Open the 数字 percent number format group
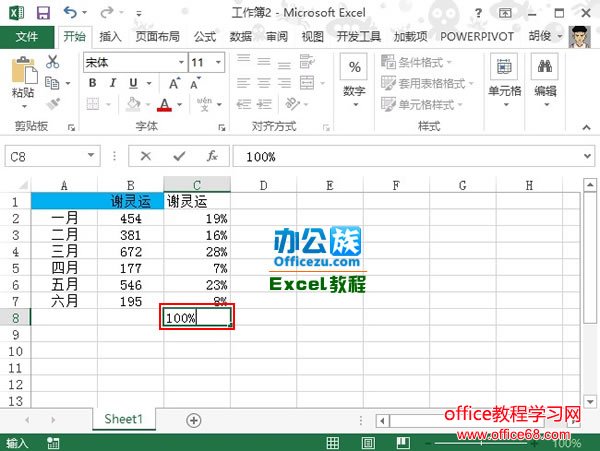The image size is (600, 451). click(354, 79)
